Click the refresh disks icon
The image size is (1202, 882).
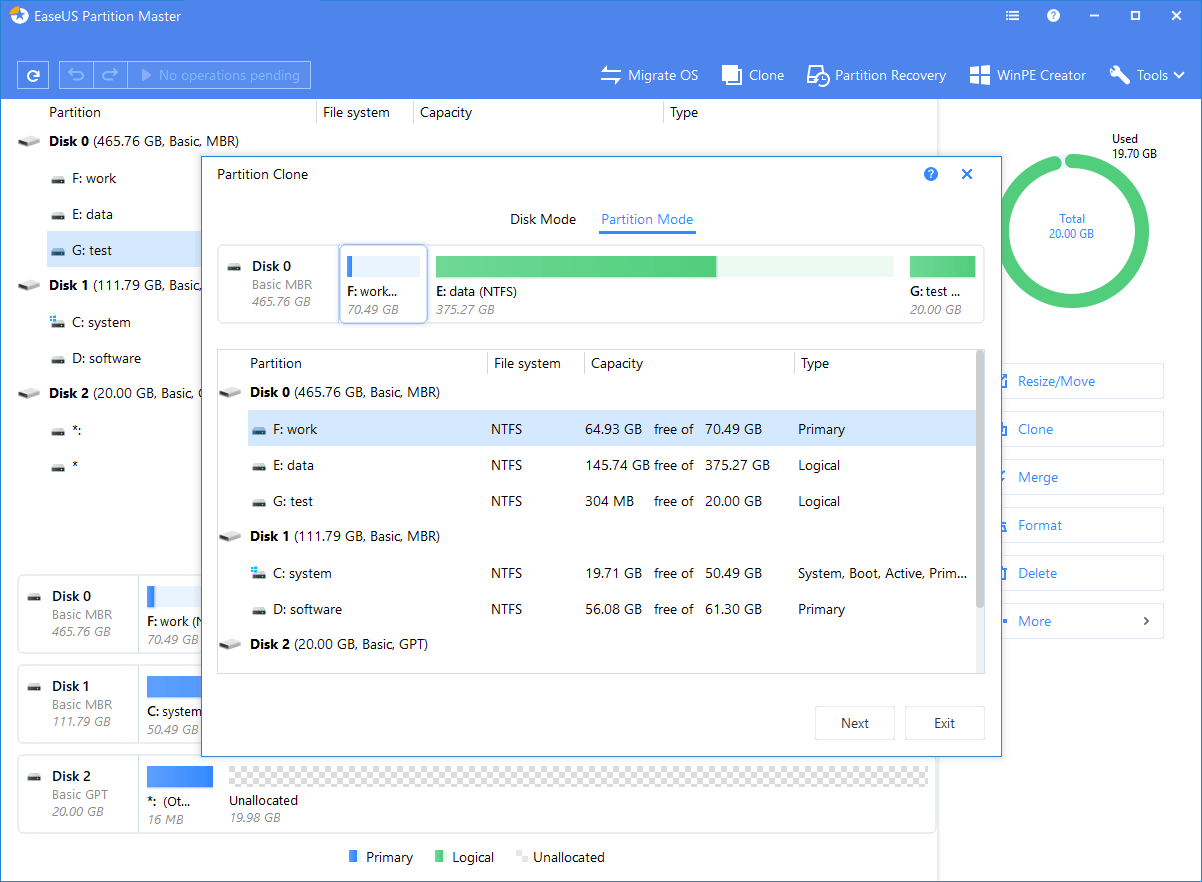pos(32,74)
